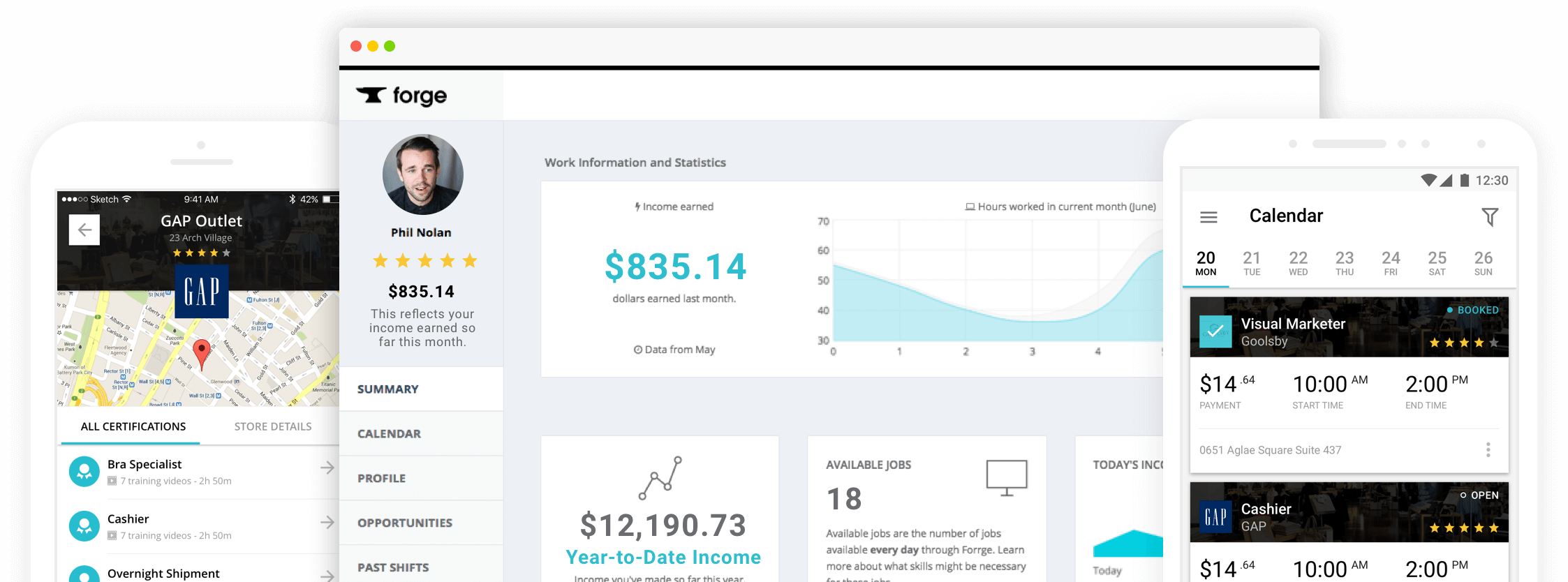Expand the Overnight Shipment arrow
Image resolution: width=1568 pixels, height=582 pixels.
327,574
